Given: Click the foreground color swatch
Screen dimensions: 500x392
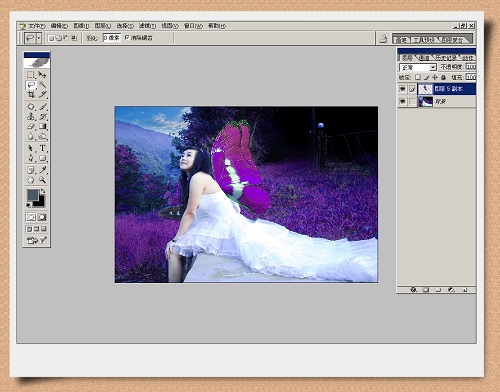Looking at the screenshot, I should 33,195.
